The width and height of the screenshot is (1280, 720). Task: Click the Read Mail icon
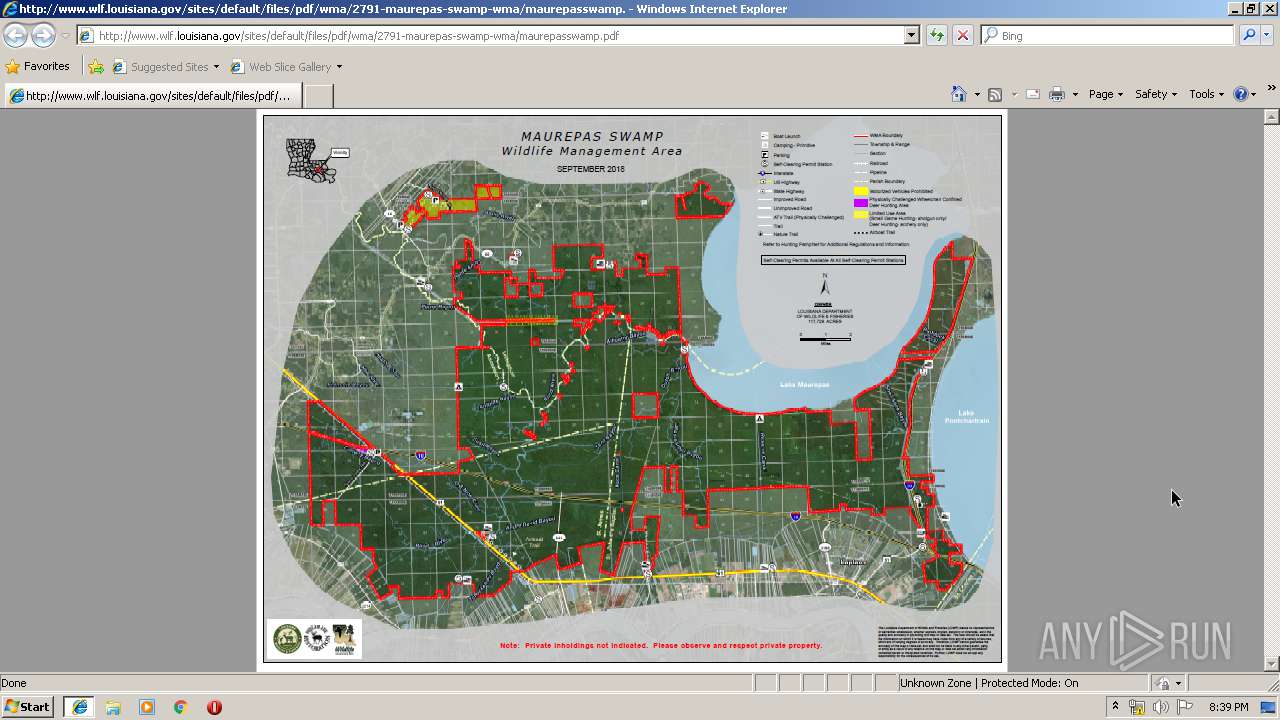1033,94
